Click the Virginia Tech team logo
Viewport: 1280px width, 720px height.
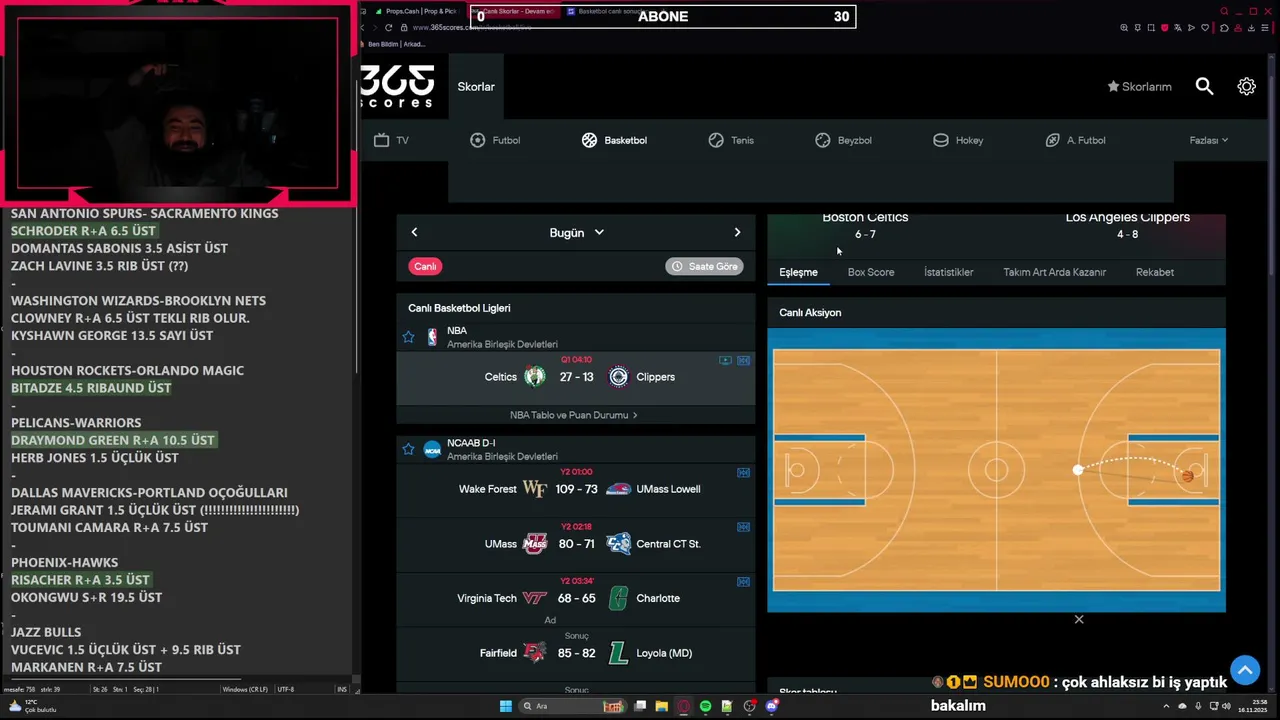click(535, 598)
